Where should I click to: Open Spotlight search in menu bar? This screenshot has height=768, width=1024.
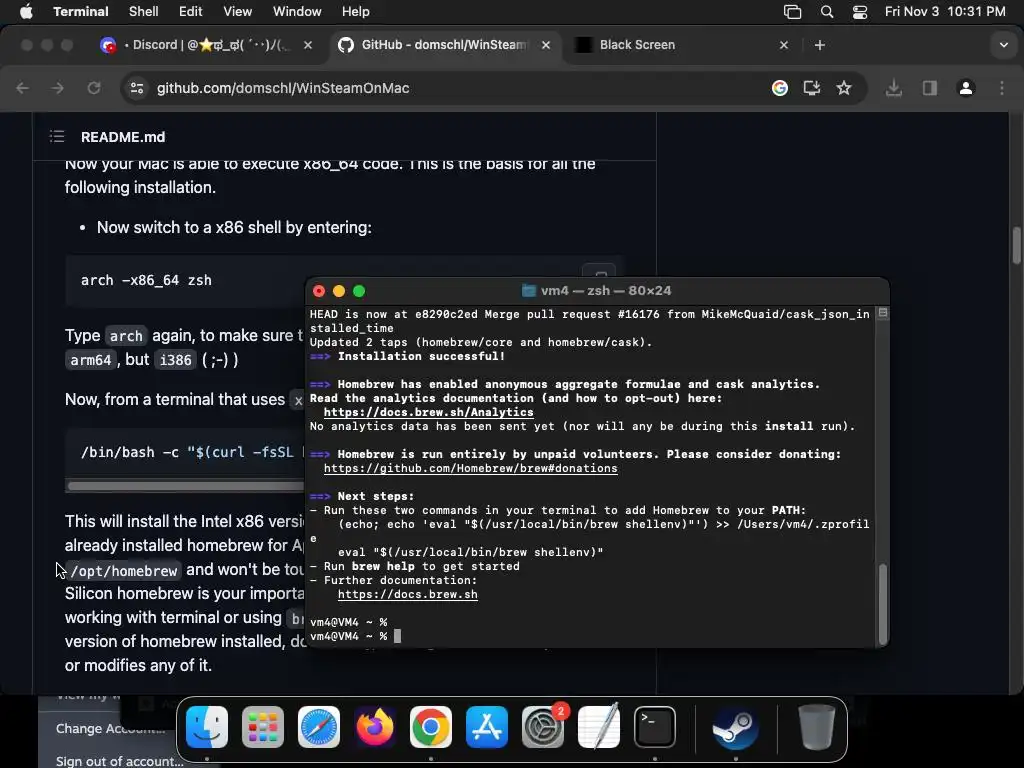[x=827, y=12]
